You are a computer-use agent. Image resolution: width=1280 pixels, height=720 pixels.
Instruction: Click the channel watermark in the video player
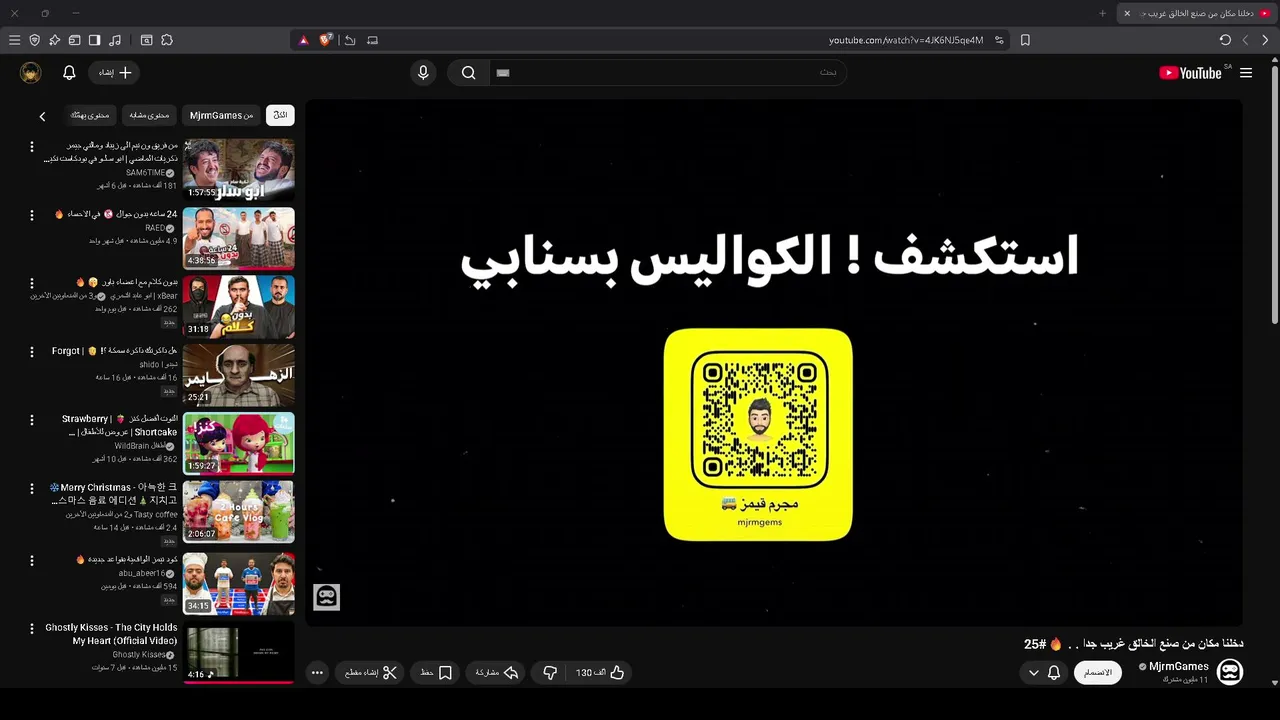[x=326, y=597]
